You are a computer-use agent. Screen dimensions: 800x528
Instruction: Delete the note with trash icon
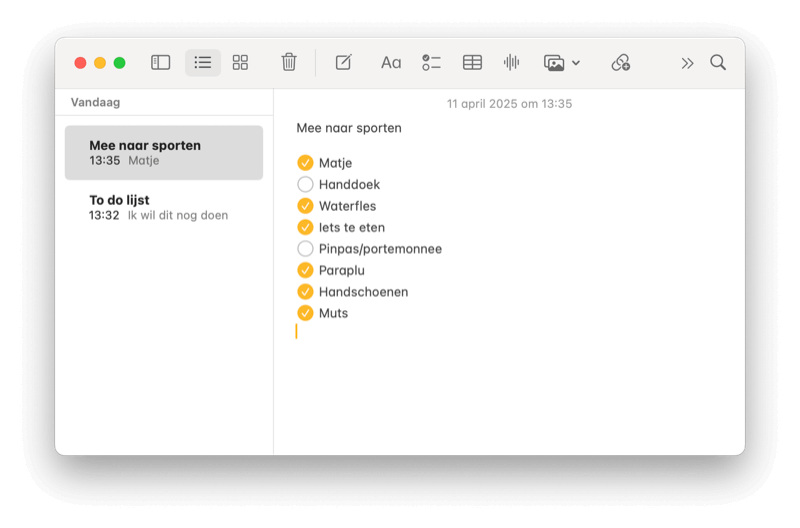[289, 62]
